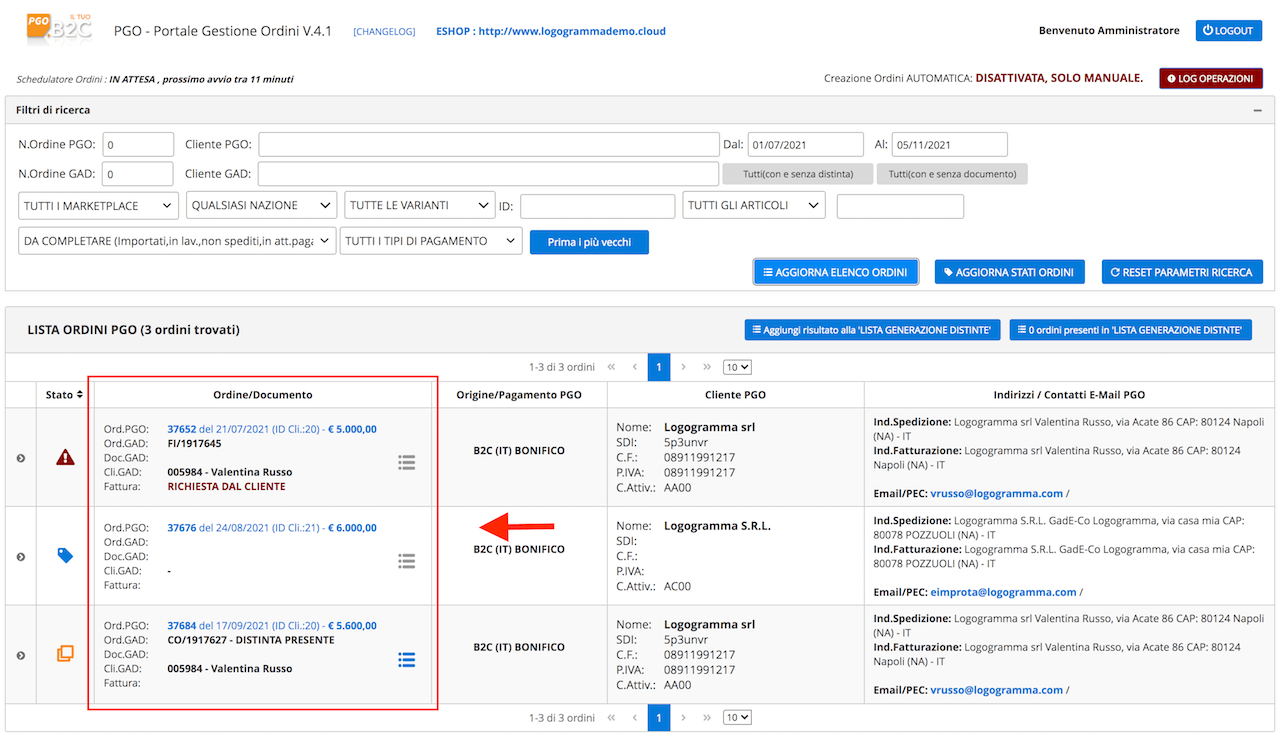Open the CHANGELOG link

(x=384, y=31)
